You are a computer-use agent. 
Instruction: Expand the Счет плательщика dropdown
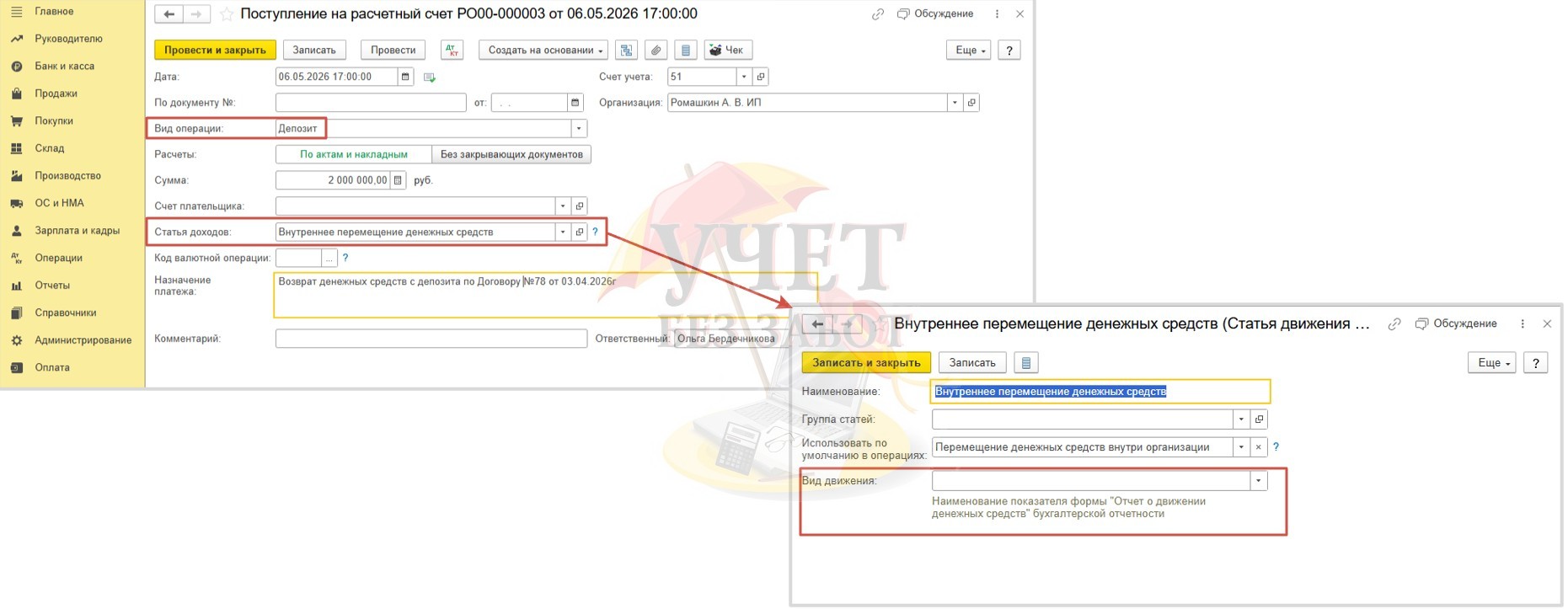[x=563, y=206]
